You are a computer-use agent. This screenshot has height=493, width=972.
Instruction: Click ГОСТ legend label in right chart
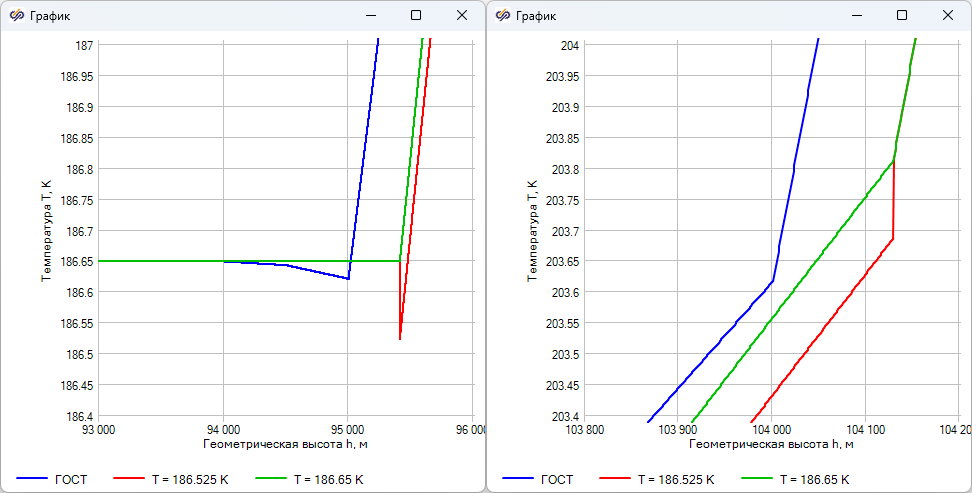tap(557, 480)
